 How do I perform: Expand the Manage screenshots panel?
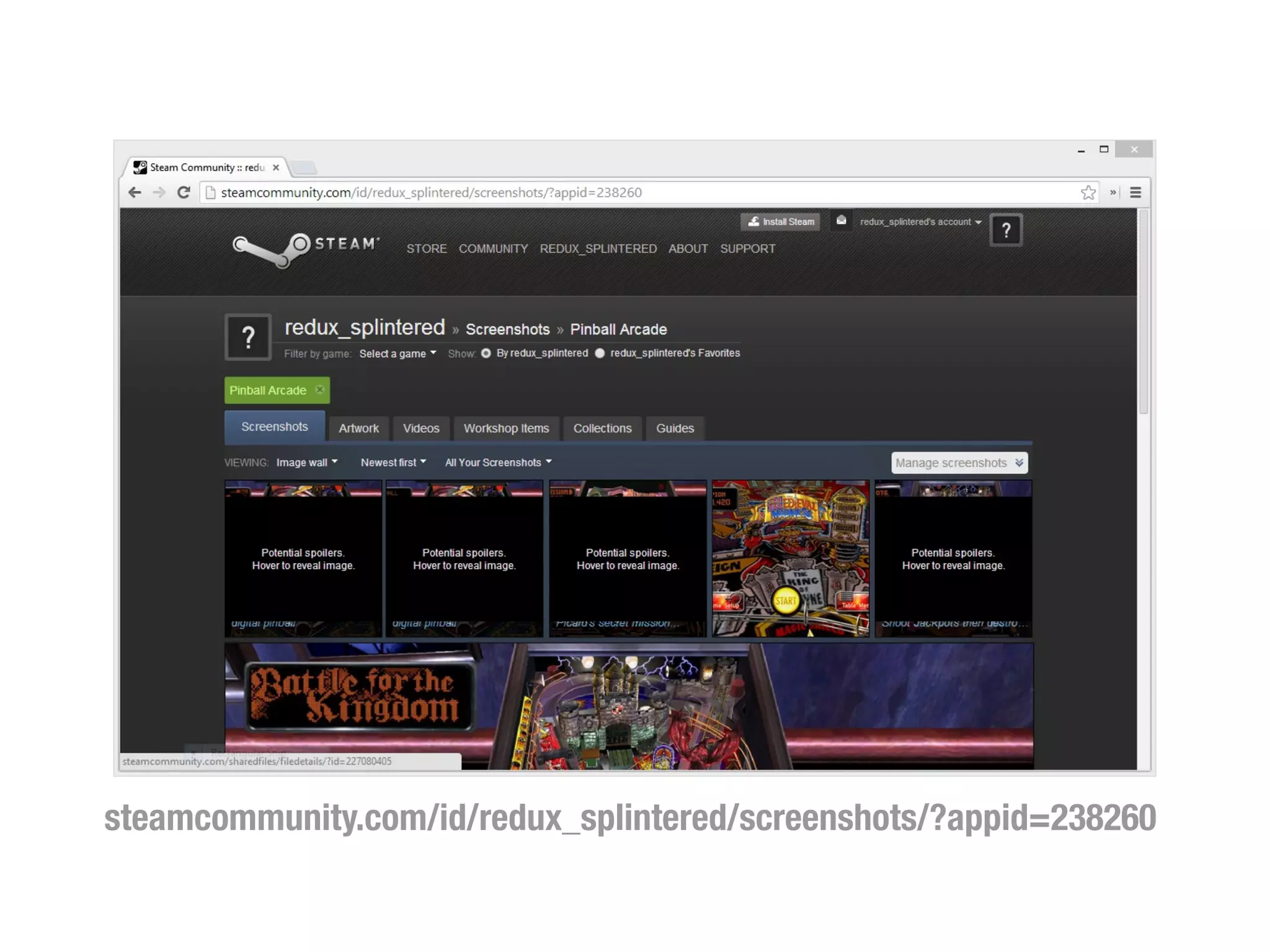(x=959, y=463)
